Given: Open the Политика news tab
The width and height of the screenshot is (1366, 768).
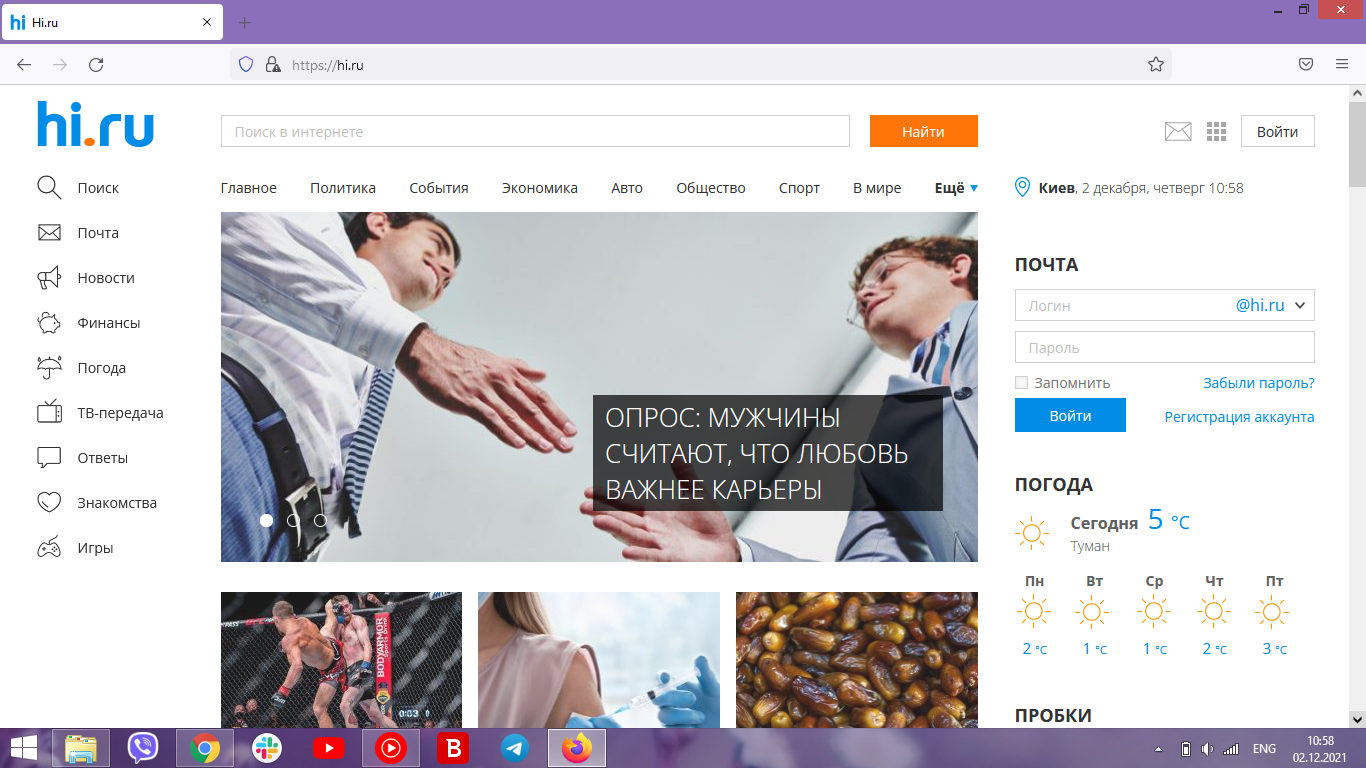Looking at the screenshot, I should point(343,187).
